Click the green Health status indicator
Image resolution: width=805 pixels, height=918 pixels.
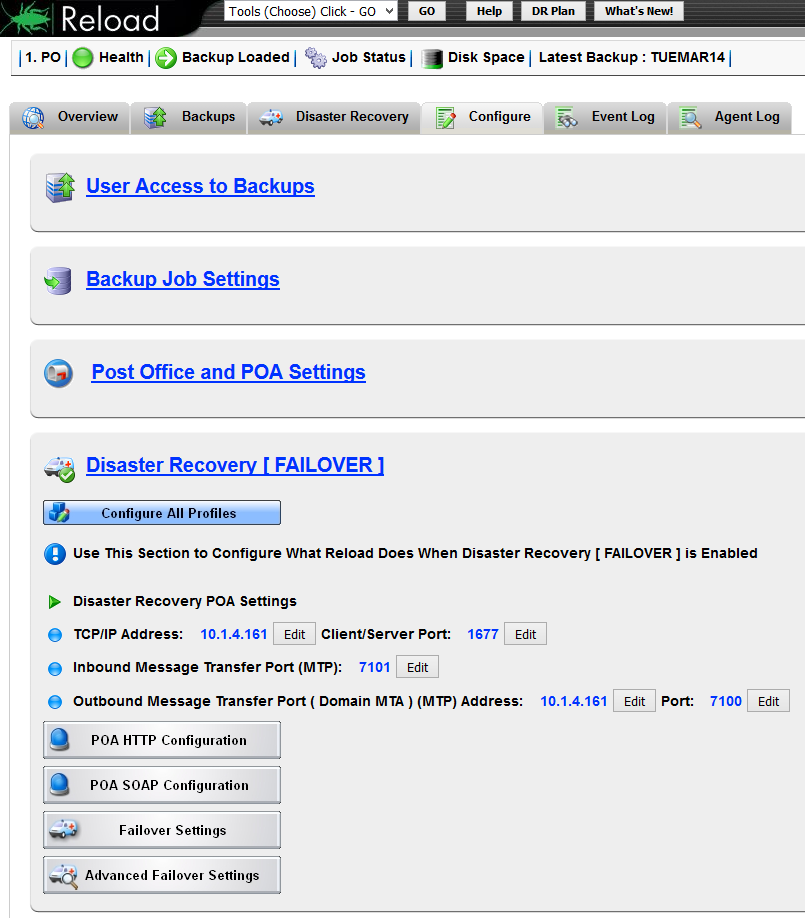83,57
